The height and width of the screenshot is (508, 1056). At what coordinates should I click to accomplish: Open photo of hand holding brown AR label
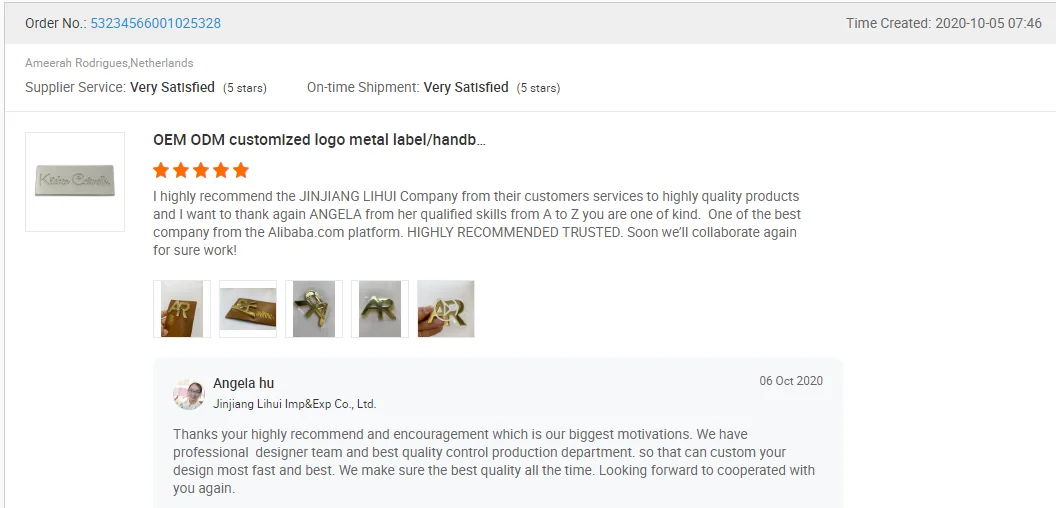182,308
